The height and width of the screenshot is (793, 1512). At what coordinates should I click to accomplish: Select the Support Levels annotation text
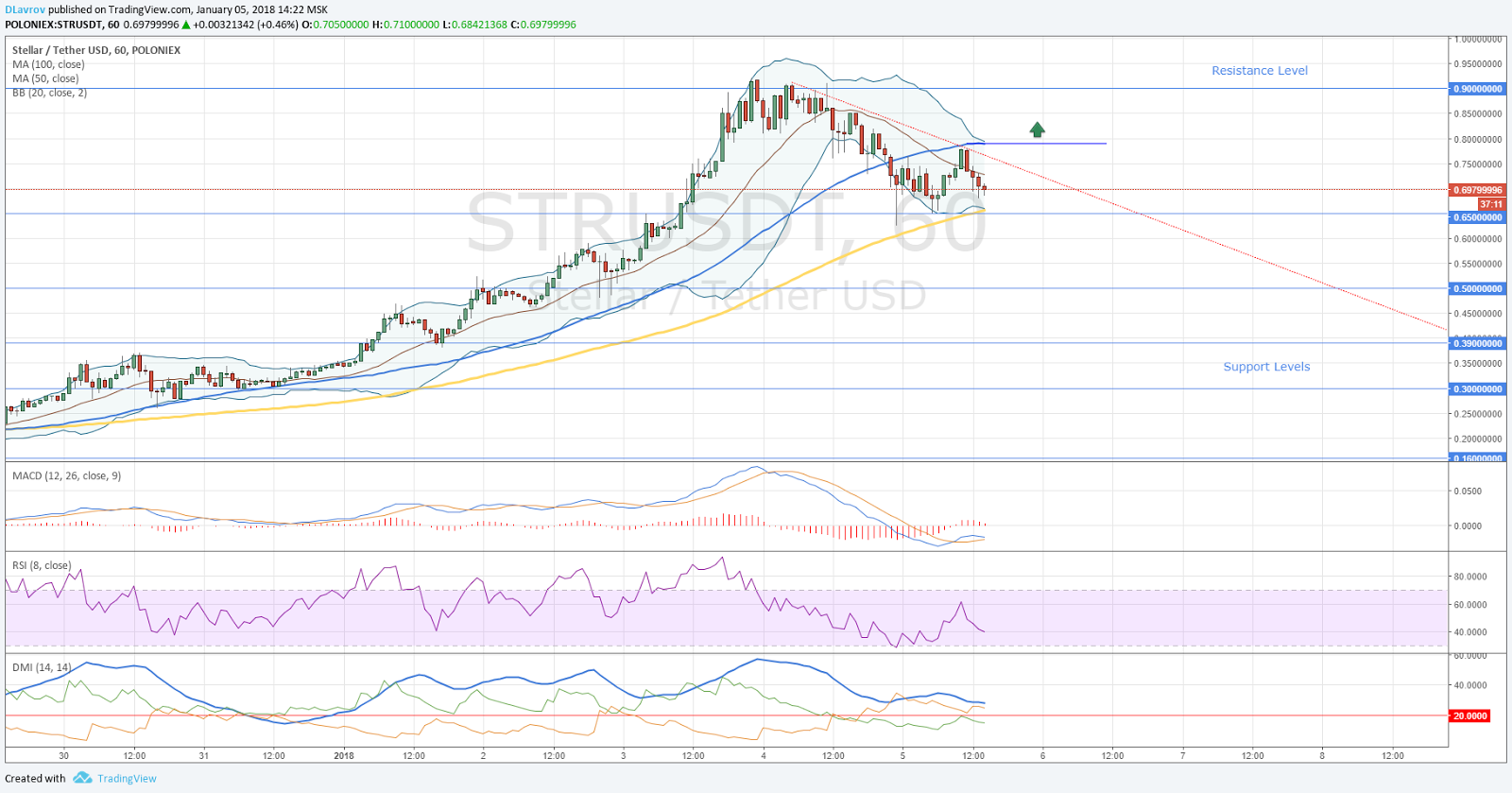(1266, 367)
